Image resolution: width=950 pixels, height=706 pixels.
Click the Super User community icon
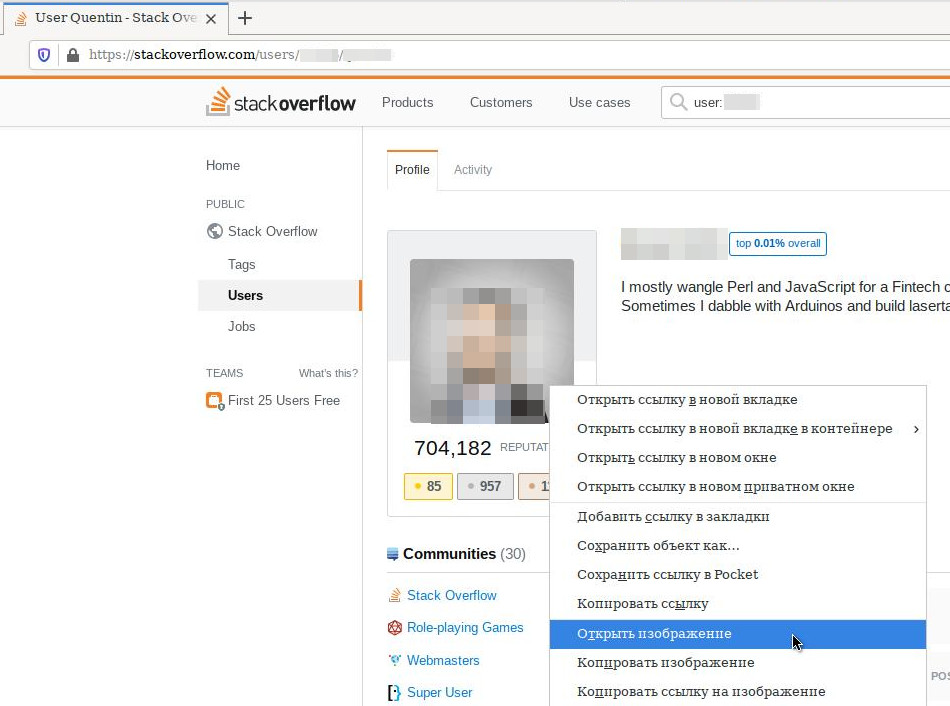click(x=394, y=692)
